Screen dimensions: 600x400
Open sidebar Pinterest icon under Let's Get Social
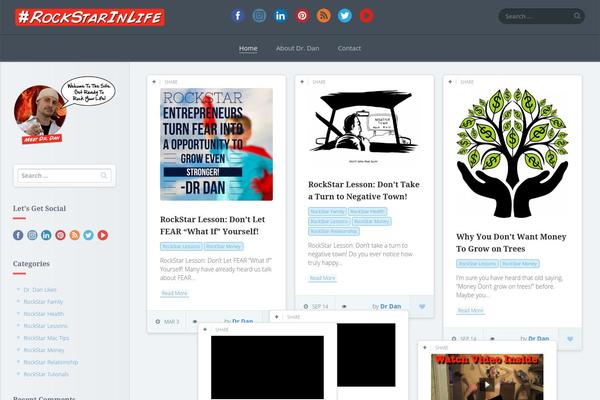[x=60, y=235]
